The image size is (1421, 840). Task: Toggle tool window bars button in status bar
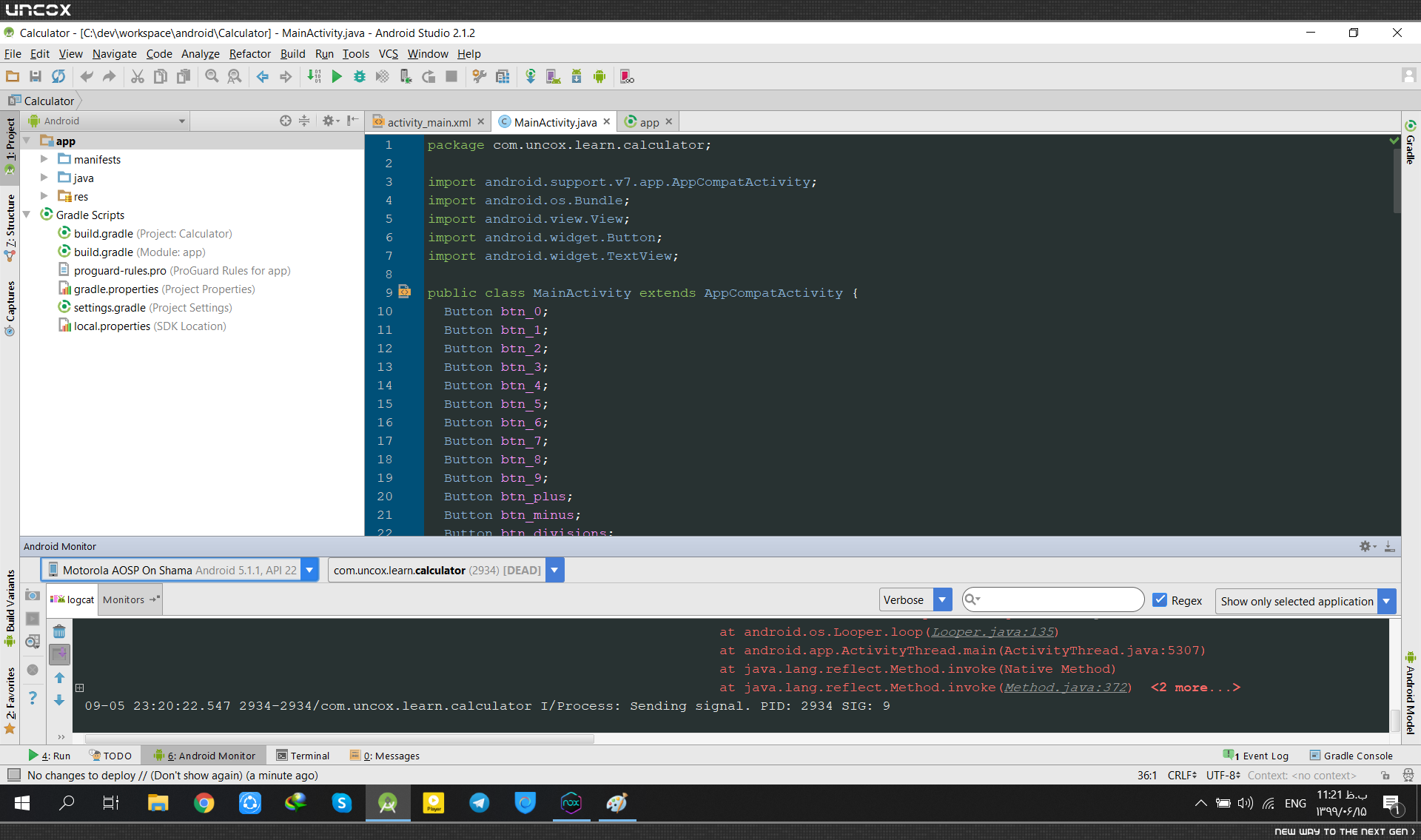13,775
